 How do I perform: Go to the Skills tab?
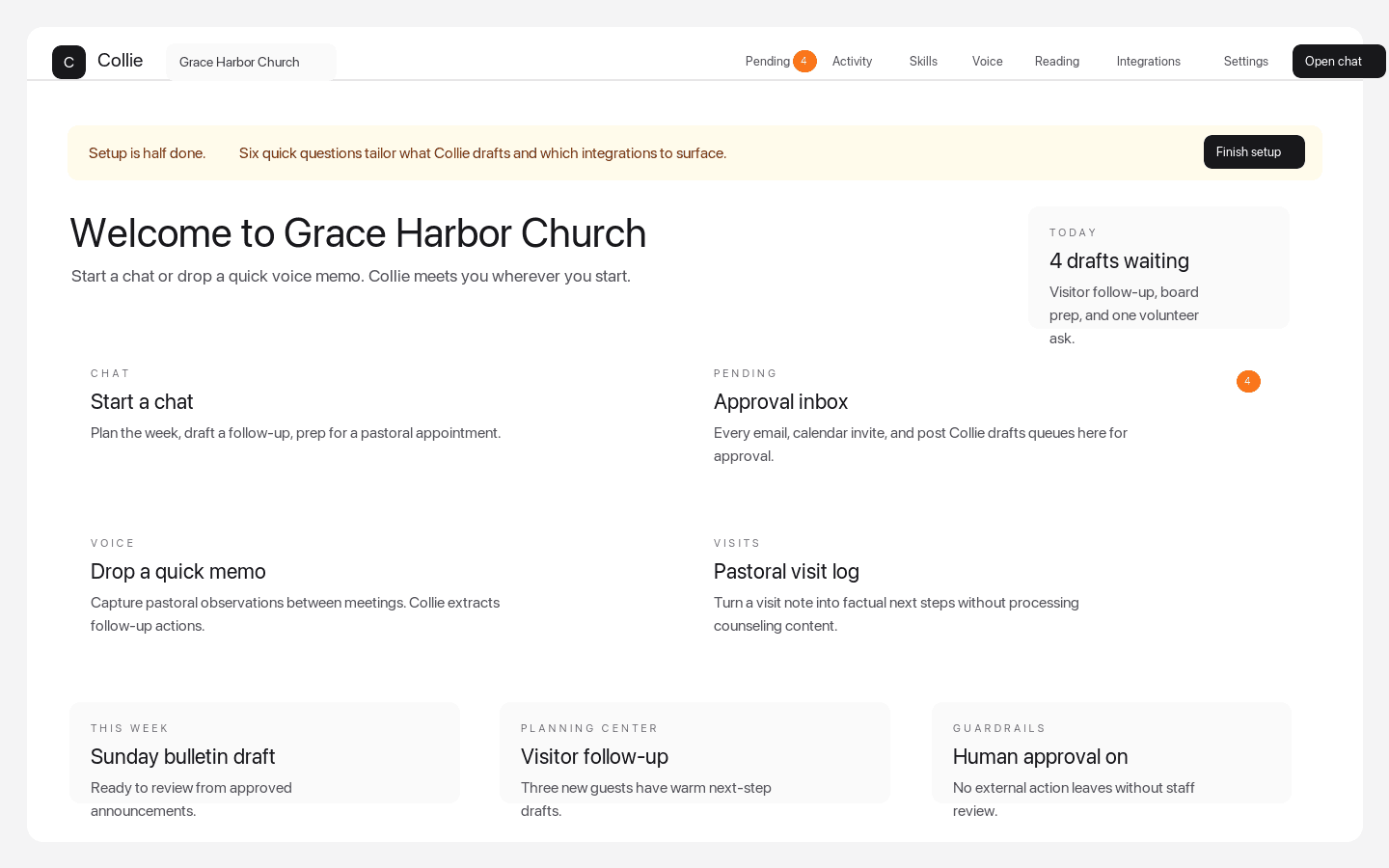tap(923, 62)
